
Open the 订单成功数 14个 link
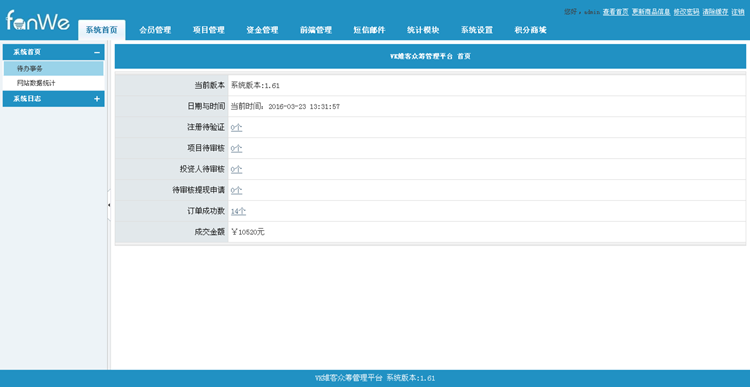pyautogui.click(x=238, y=211)
